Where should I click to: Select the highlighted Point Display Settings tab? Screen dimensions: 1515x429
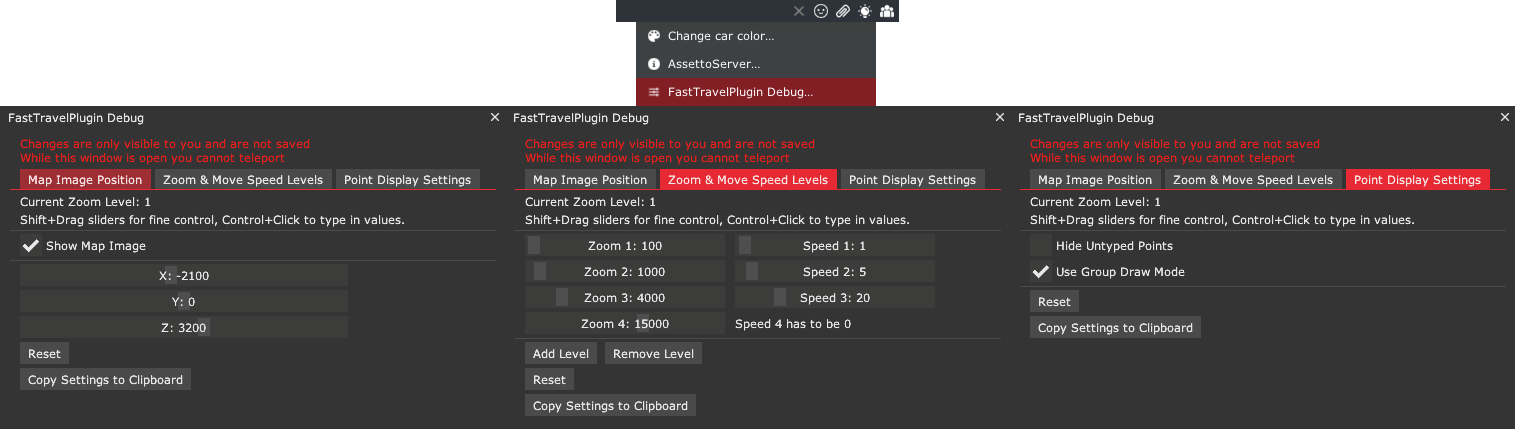click(x=1417, y=180)
